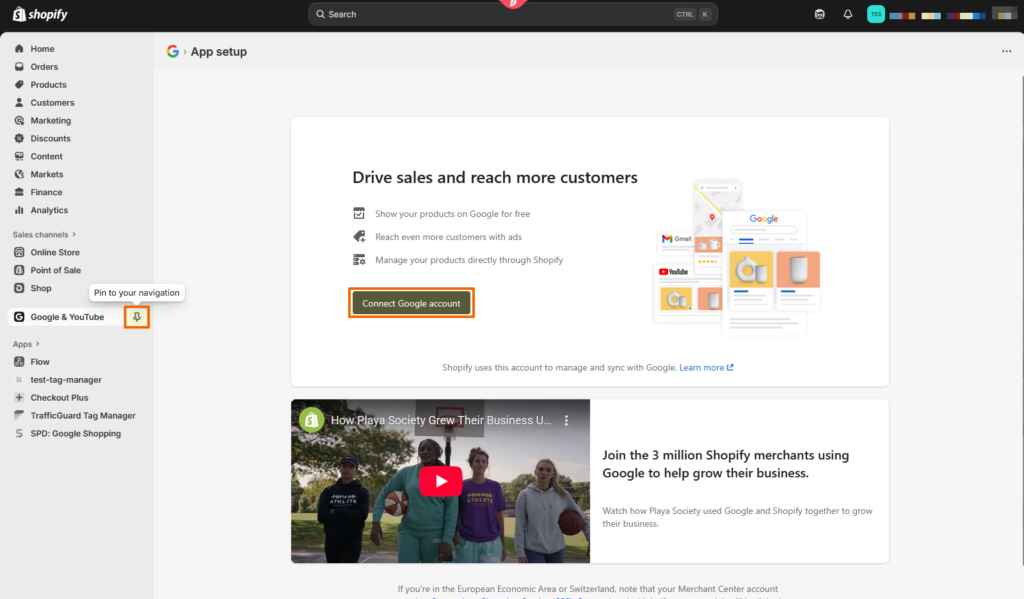Open SPD: Google Shopping app

coord(75,434)
